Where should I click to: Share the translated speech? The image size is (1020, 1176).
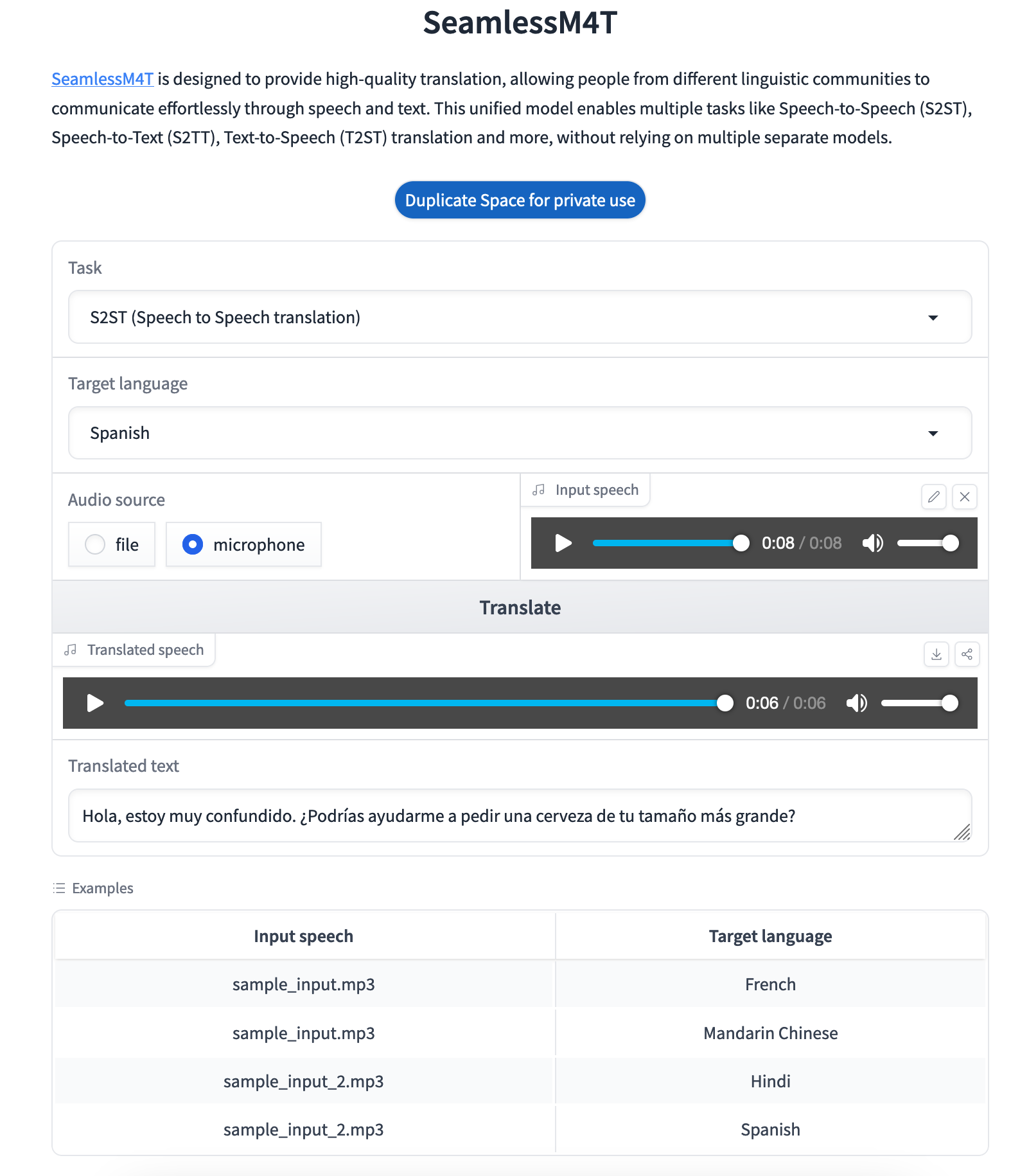pos(967,654)
